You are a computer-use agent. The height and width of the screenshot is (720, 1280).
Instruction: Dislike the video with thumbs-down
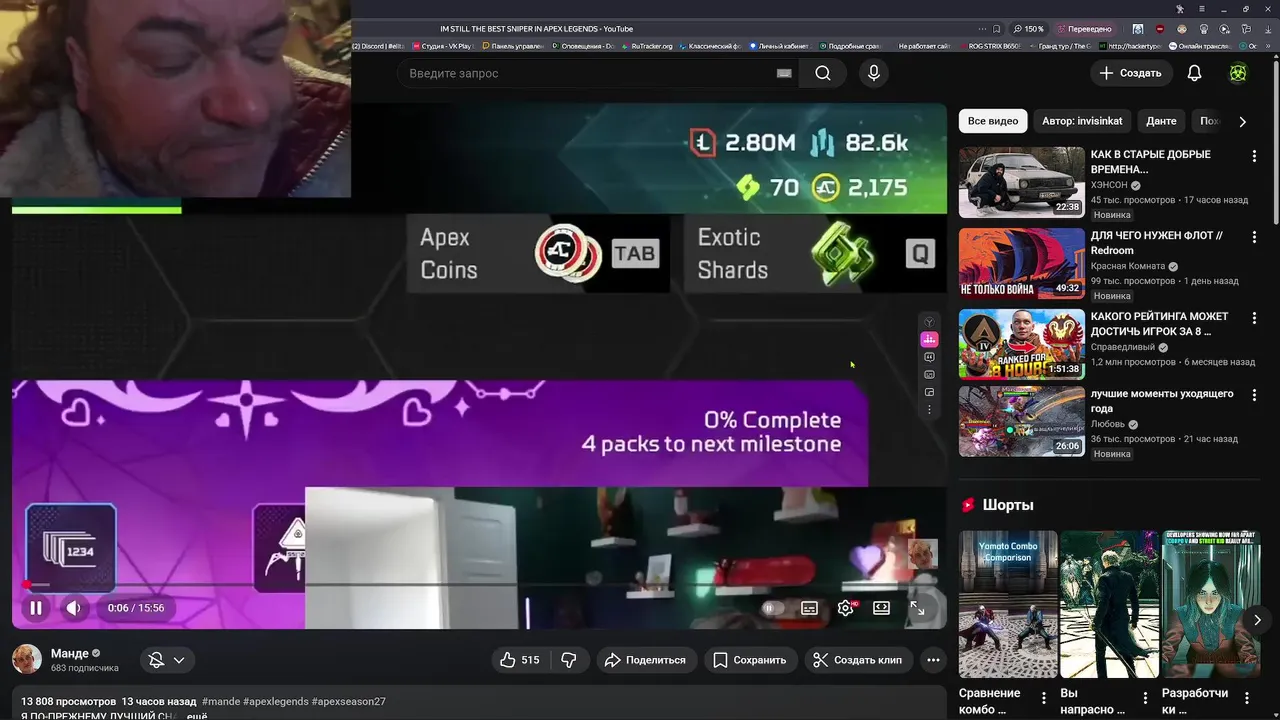click(569, 660)
